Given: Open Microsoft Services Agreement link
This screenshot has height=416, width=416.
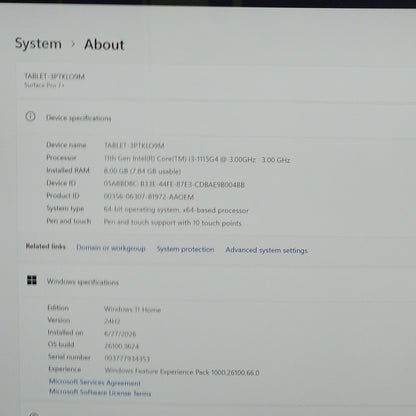Looking at the screenshot, I should pyautogui.click(x=95, y=382).
